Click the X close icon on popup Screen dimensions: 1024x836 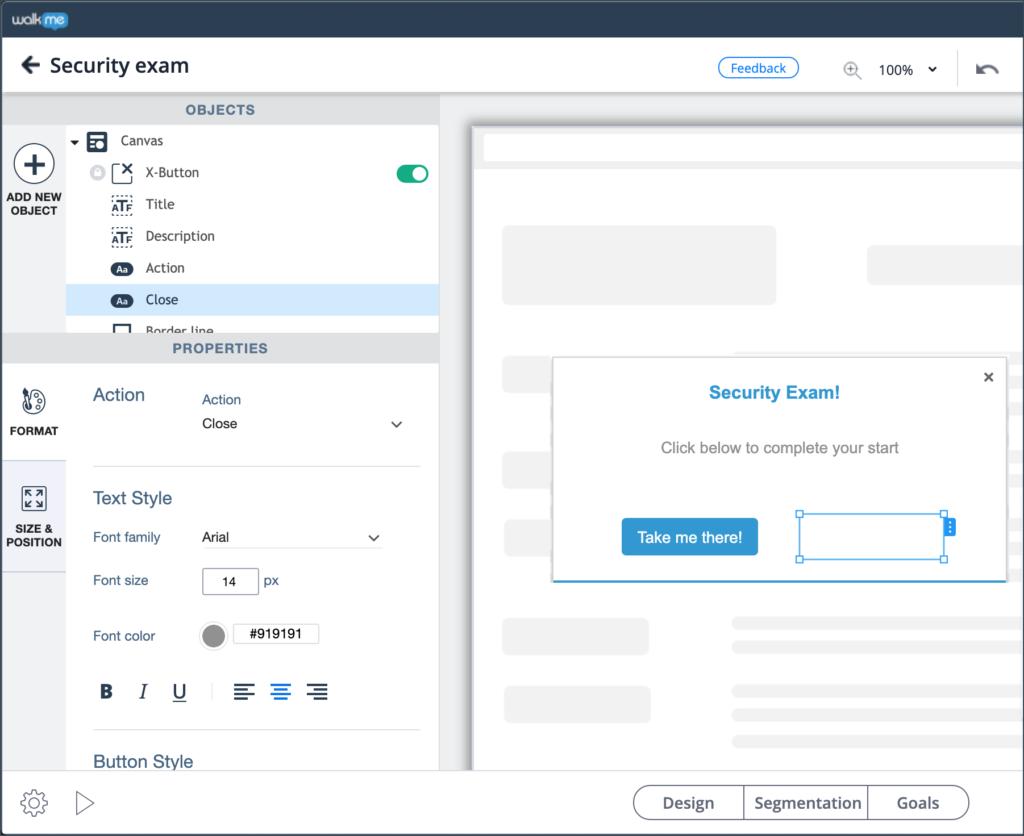click(988, 377)
